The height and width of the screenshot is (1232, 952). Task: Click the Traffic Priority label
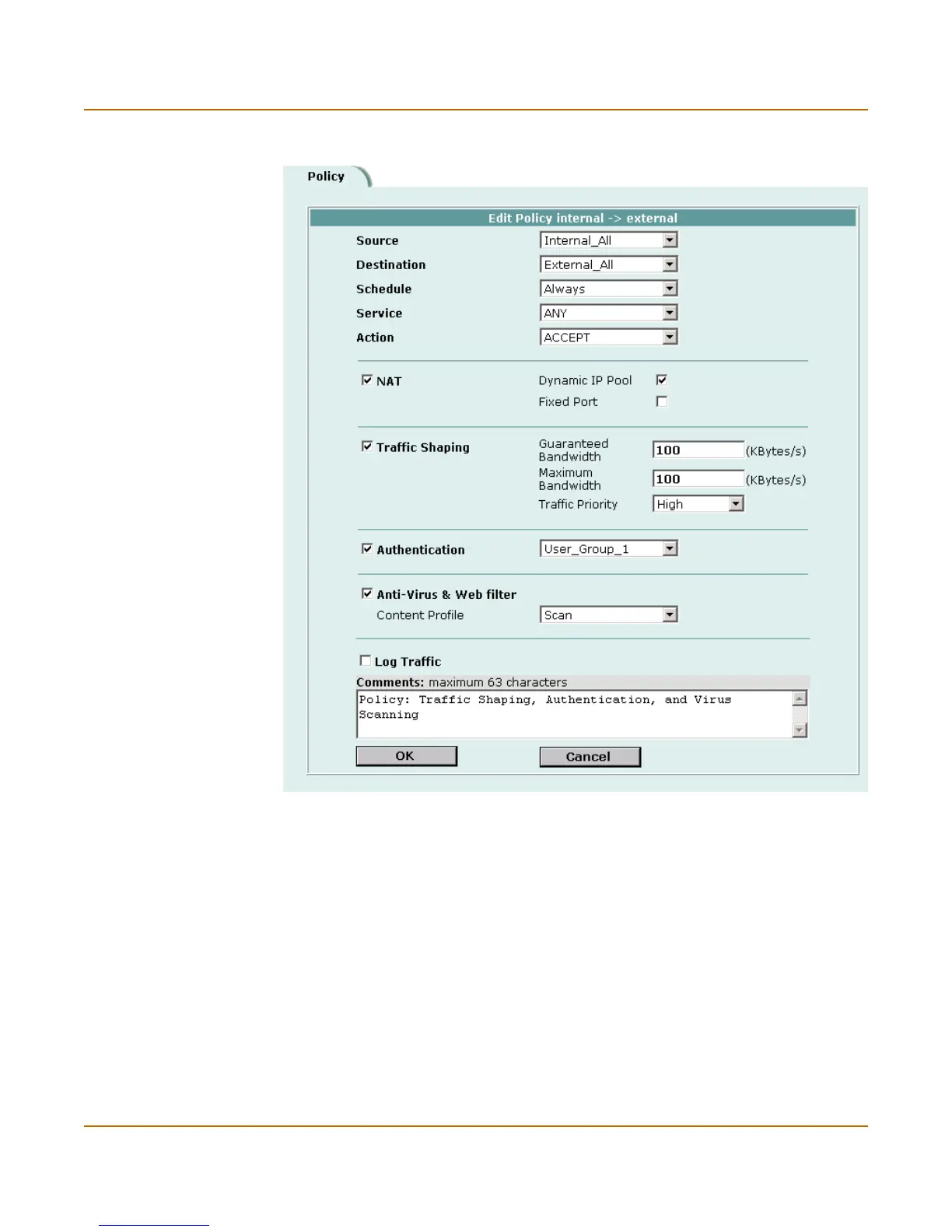(578, 504)
